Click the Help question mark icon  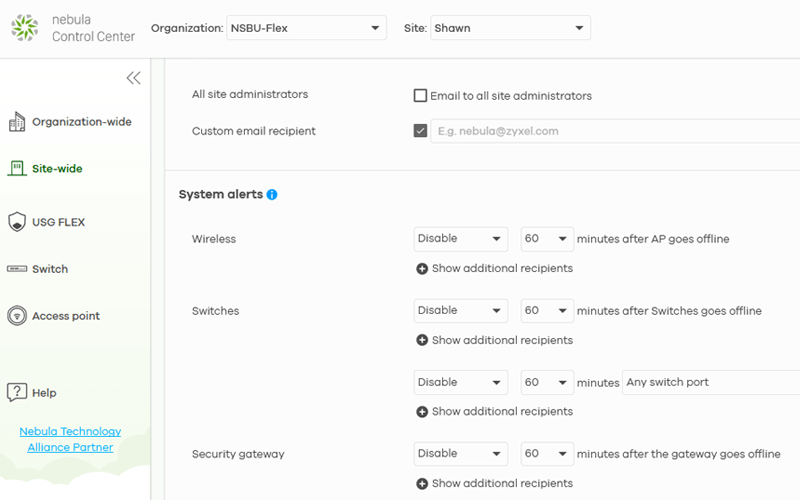(x=17, y=392)
